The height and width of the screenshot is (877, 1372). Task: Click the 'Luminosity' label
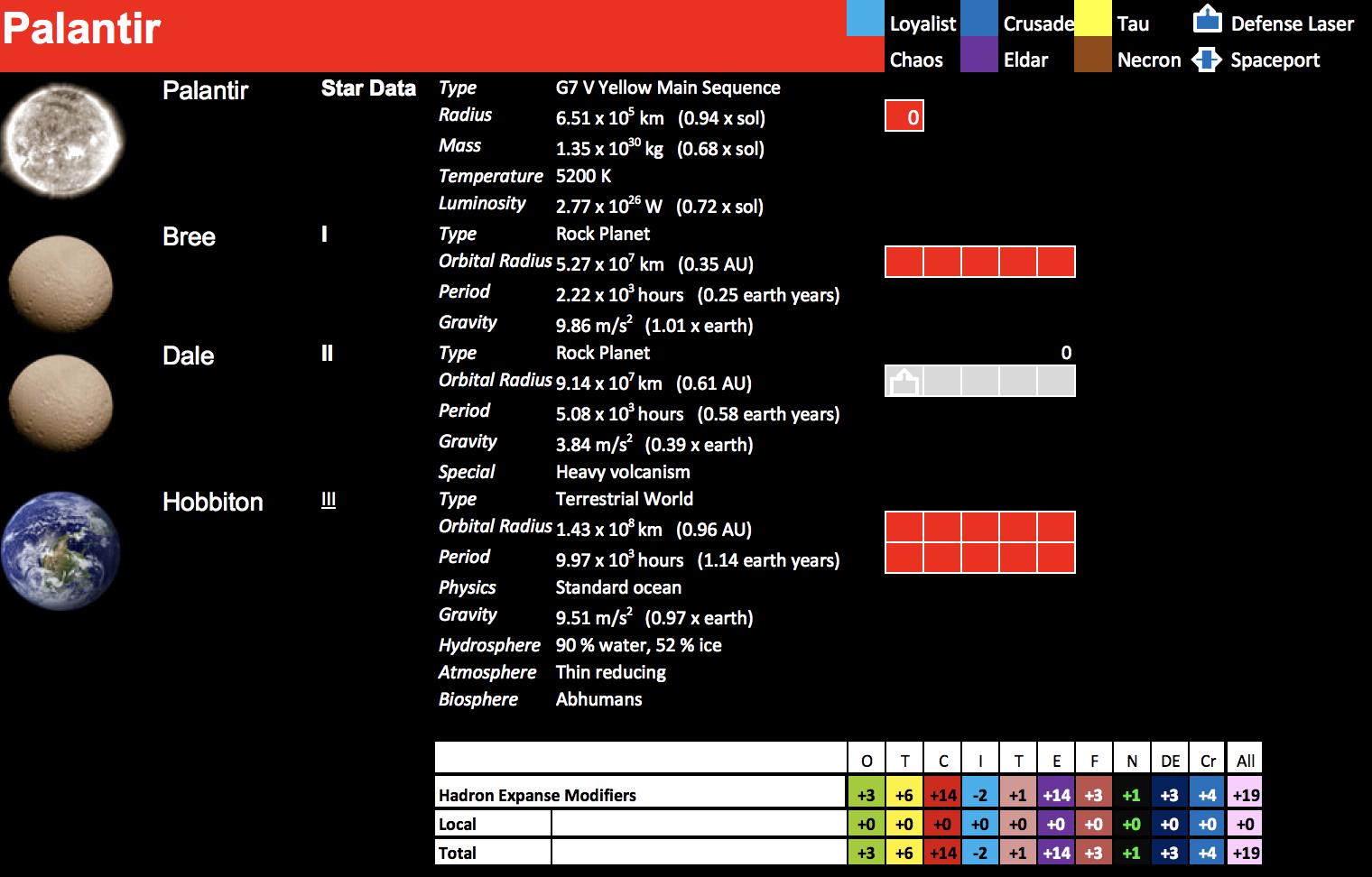pos(482,203)
